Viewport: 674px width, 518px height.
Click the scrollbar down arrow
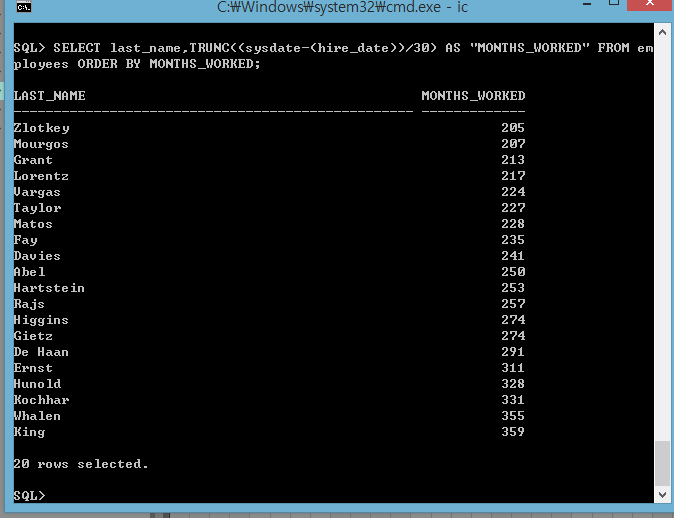[x=662, y=494]
